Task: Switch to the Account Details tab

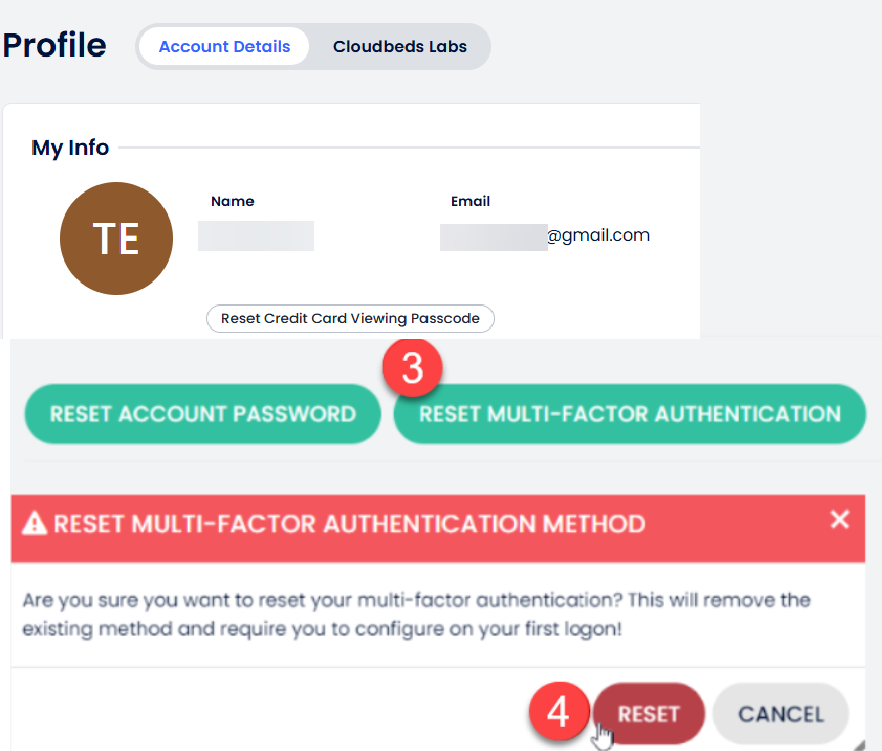Action: click(x=224, y=47)
